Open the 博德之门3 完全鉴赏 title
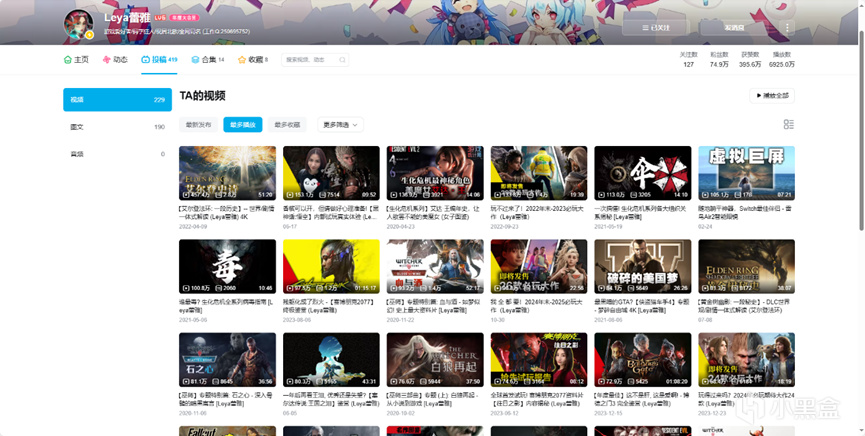865x436 pixels. point(642,400)
